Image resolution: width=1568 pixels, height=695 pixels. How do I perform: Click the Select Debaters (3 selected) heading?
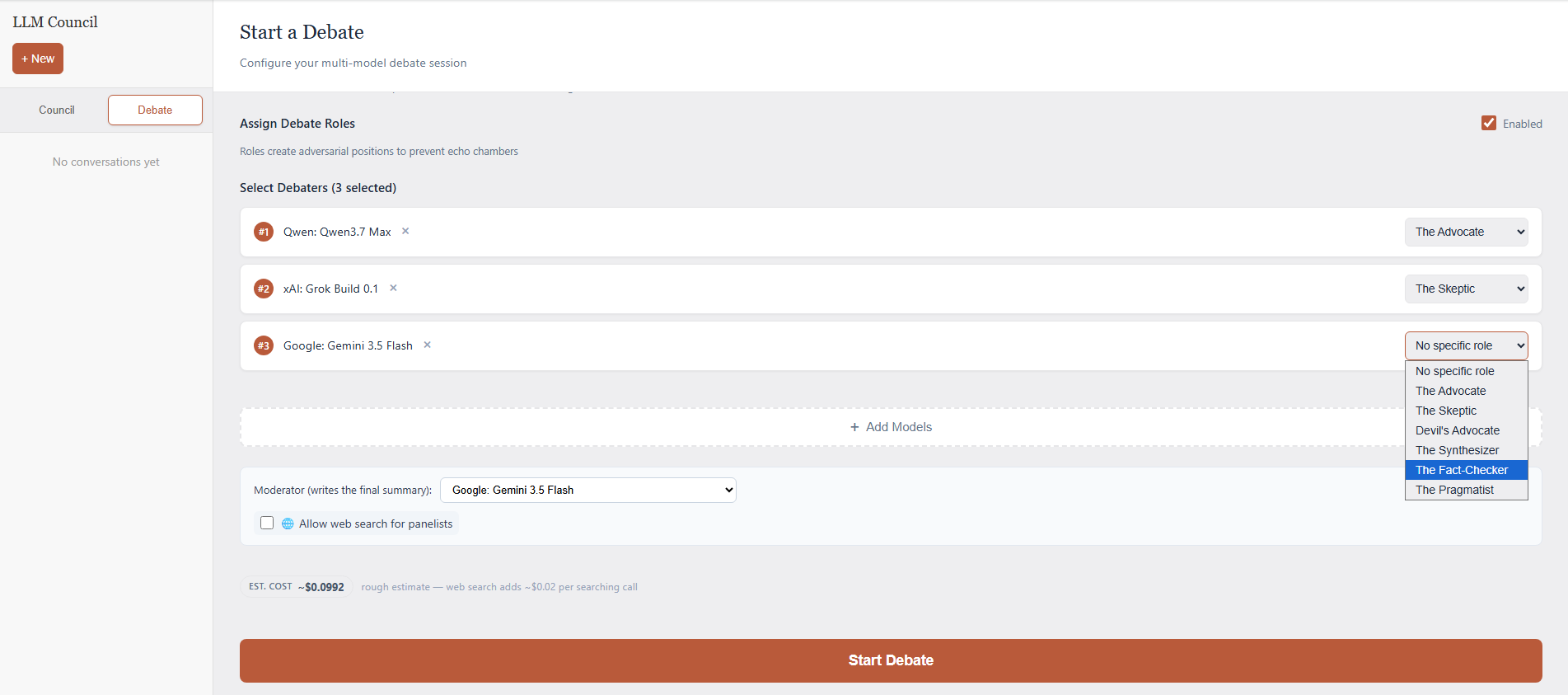point(318,188)
